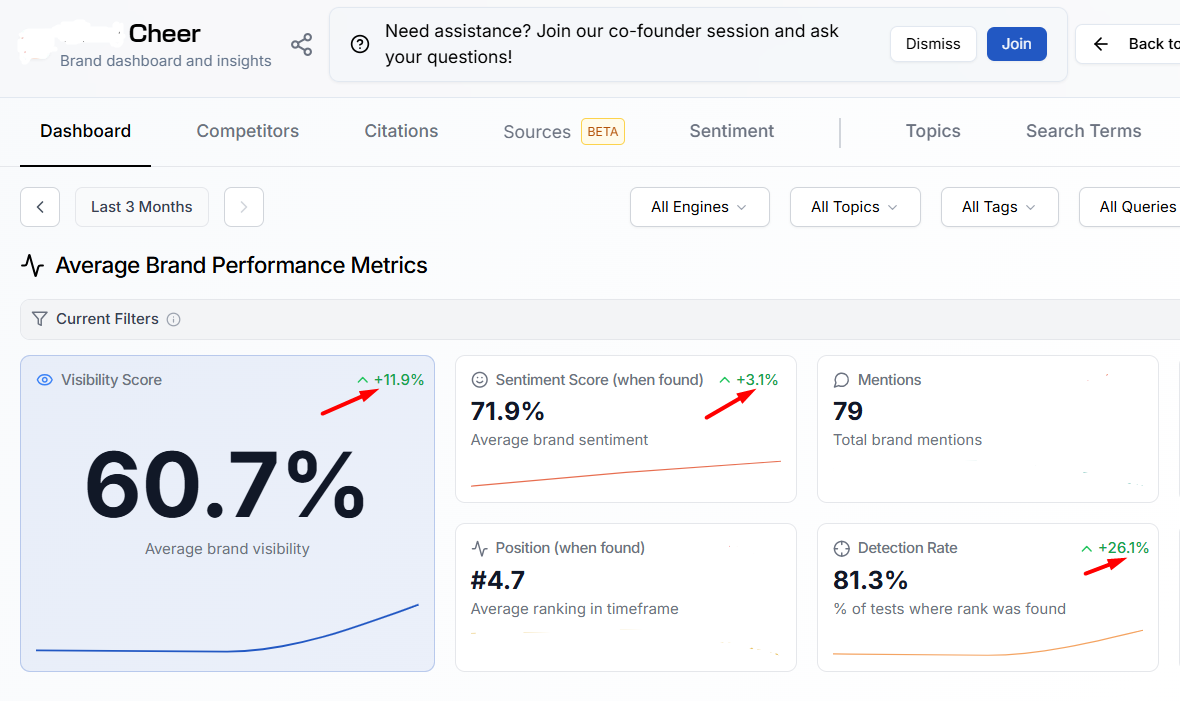Viewport: 1180px width, 701px height.
Task: Go to previous time period arrow
Action: click(40, 207)
